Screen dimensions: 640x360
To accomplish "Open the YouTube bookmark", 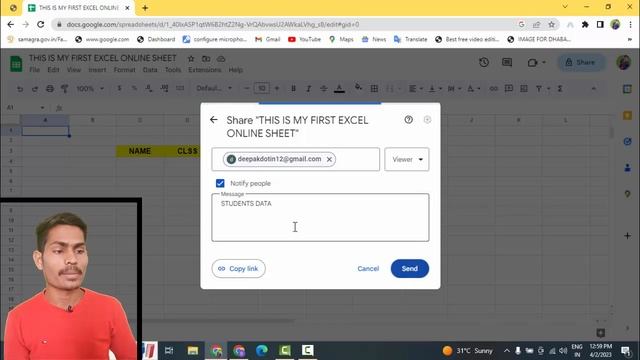I will tap(304, 39).
